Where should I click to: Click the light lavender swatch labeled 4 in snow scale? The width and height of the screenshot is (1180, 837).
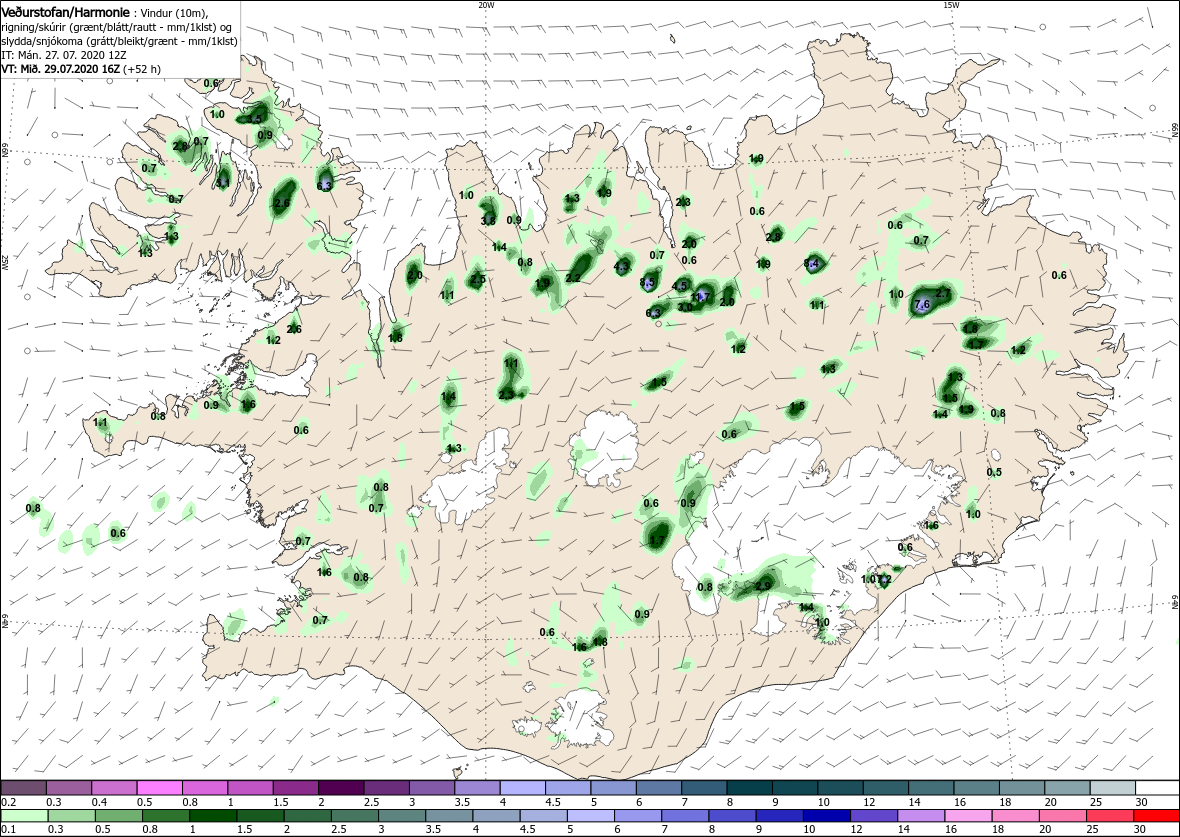522,787
